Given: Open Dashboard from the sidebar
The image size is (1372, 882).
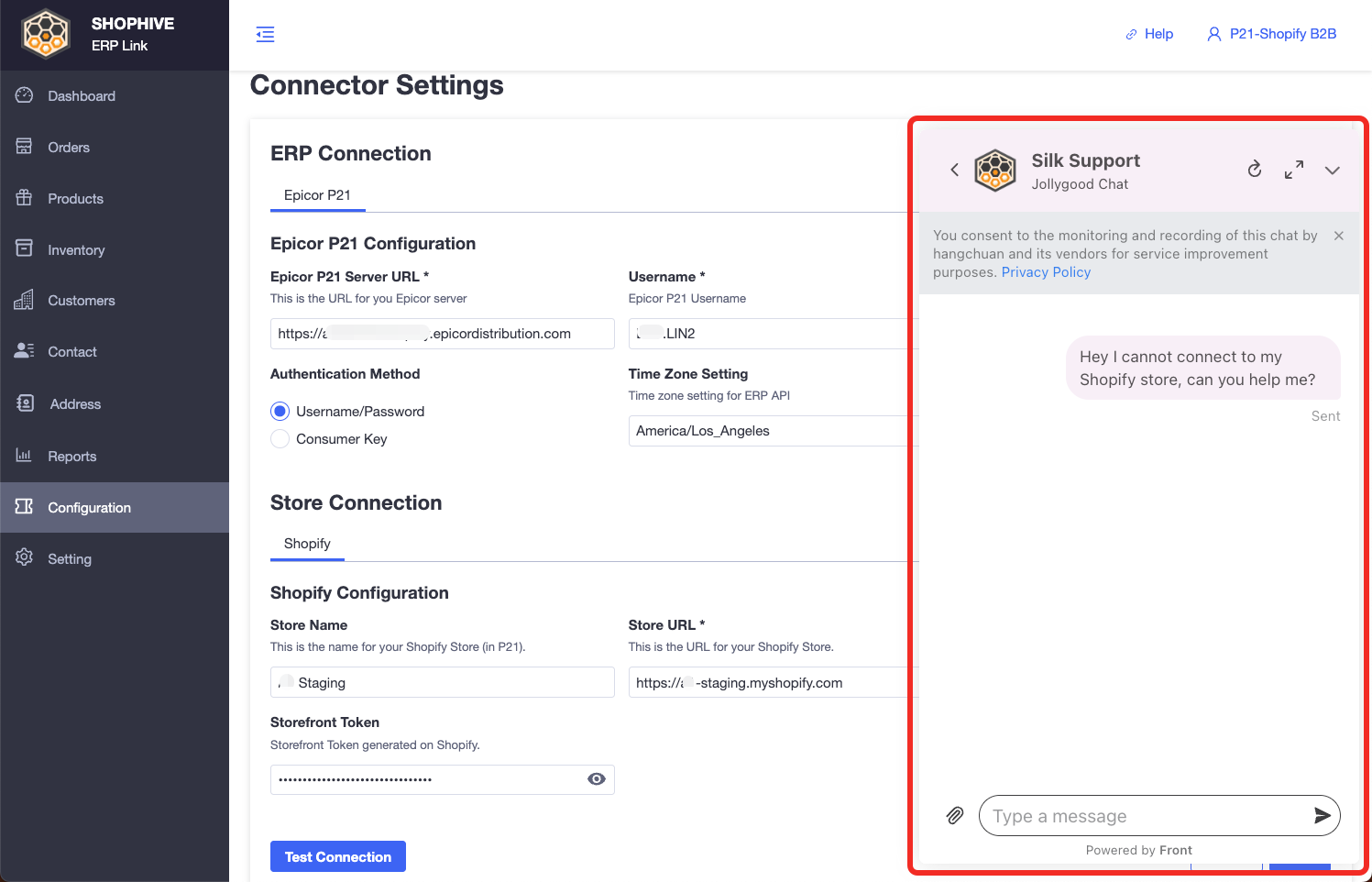Looking at the screenshot, I should (115, 96).
